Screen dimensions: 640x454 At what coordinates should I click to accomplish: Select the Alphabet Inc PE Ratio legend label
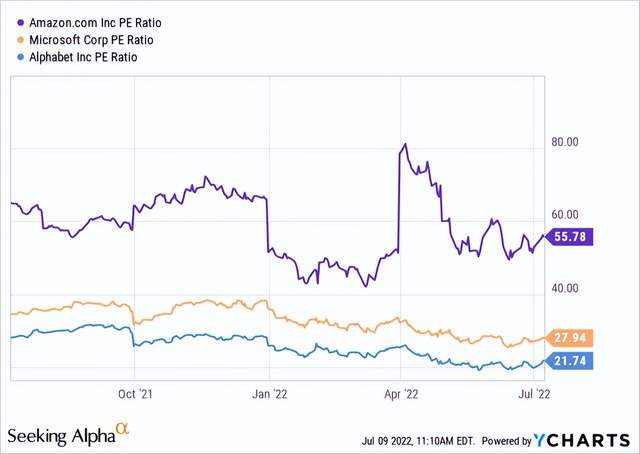(x=83, y=57)
